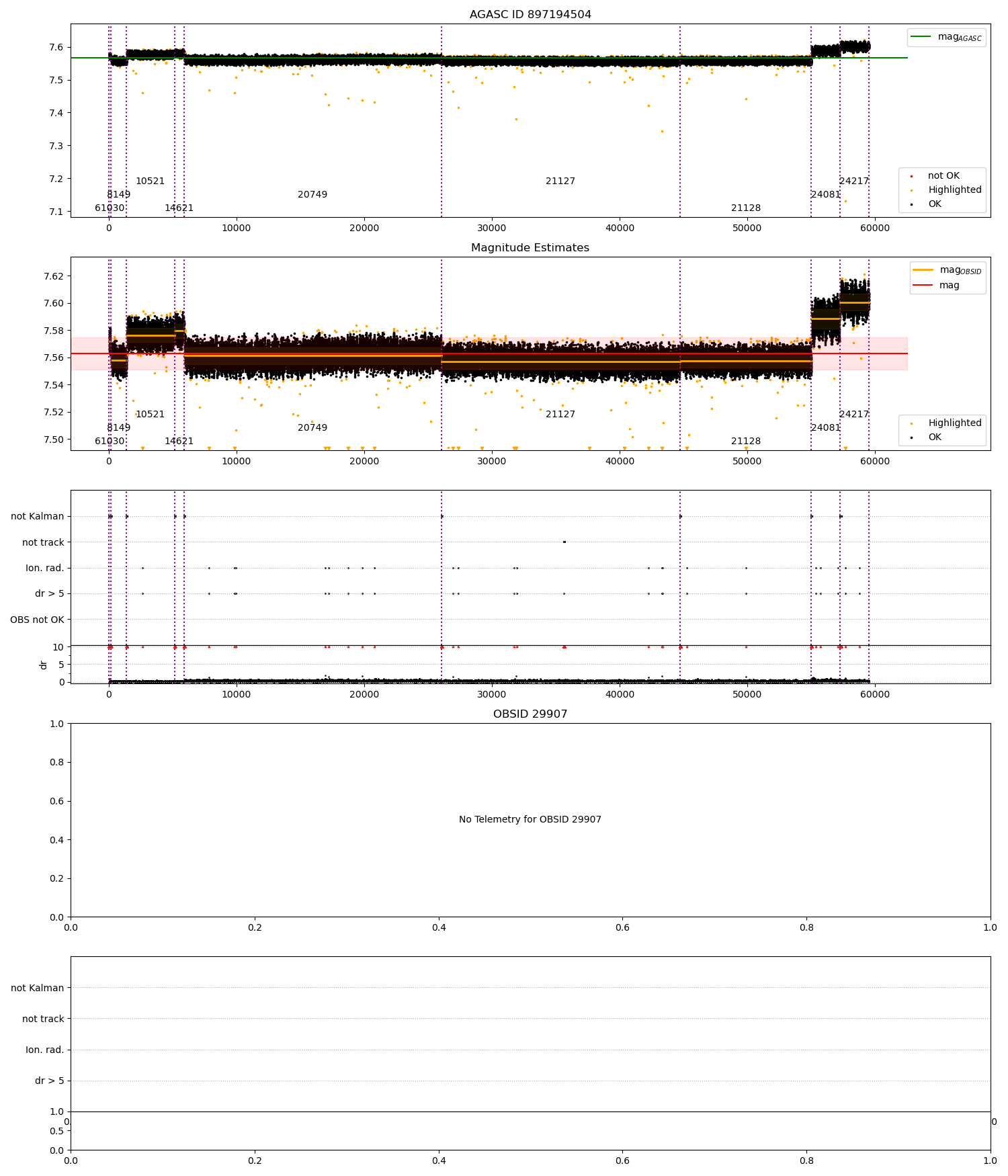
Task: Click OBSID label 24081 in the top plot
Action: point(825,195)
